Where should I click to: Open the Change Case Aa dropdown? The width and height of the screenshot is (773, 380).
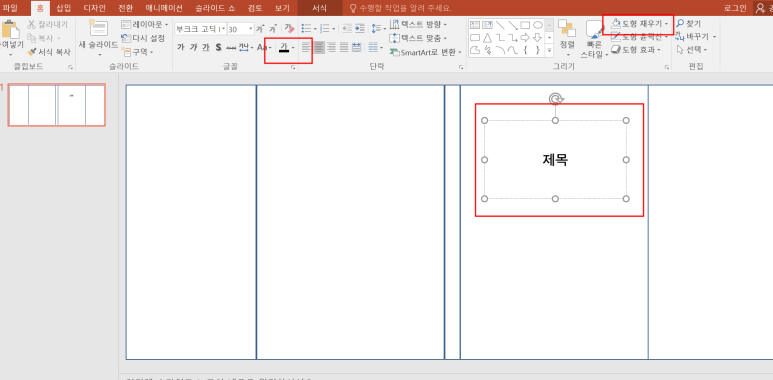[264, 47]
